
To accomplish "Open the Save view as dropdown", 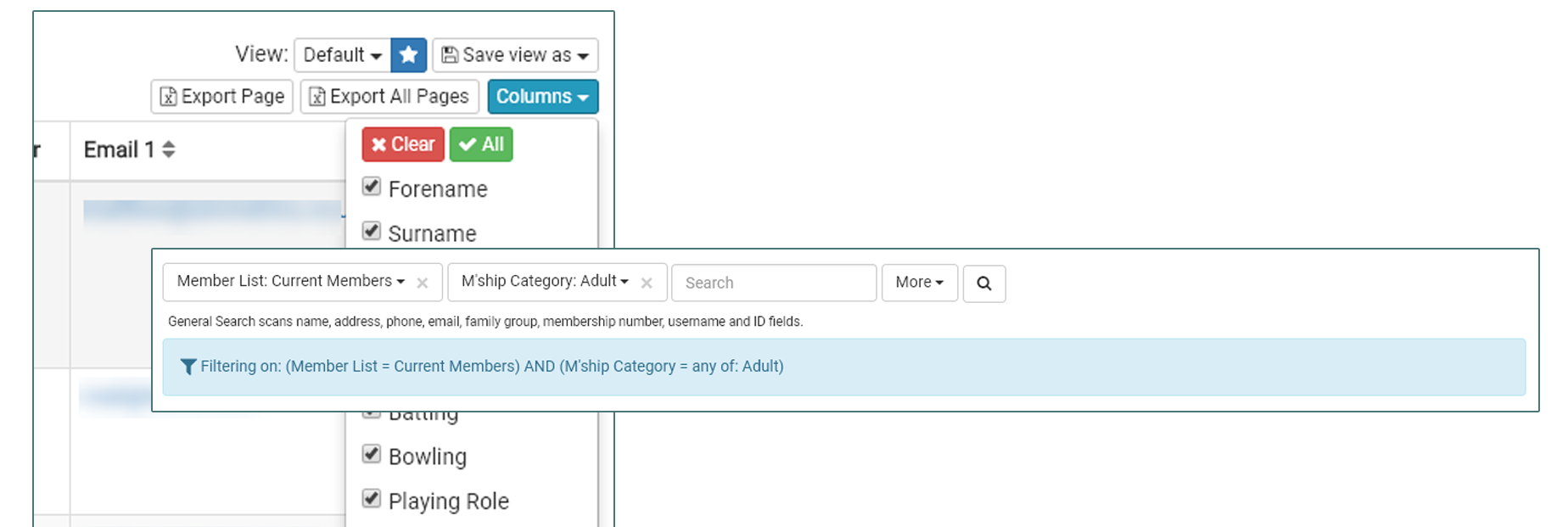I will tap(515, 55).
